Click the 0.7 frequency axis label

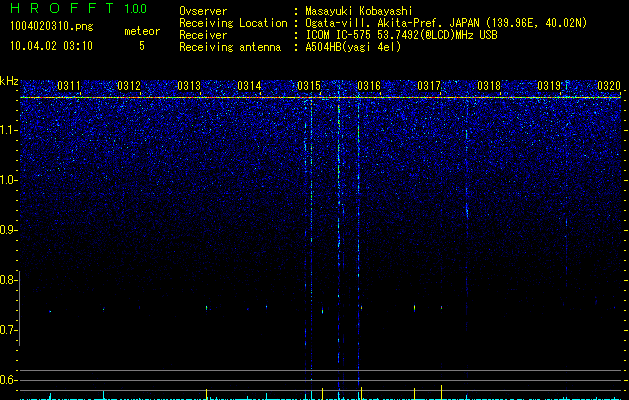click(x=8, y=330)
